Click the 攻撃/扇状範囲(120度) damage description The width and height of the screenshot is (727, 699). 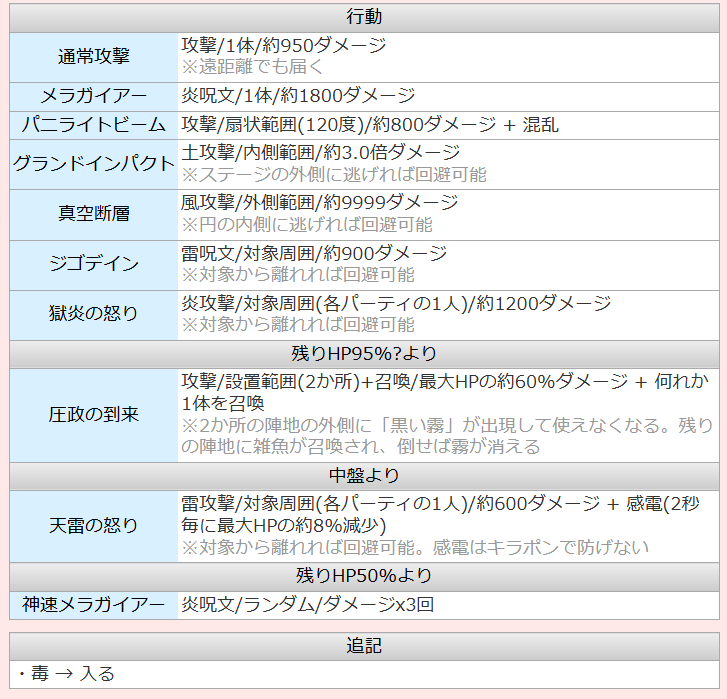click(370, 125)
